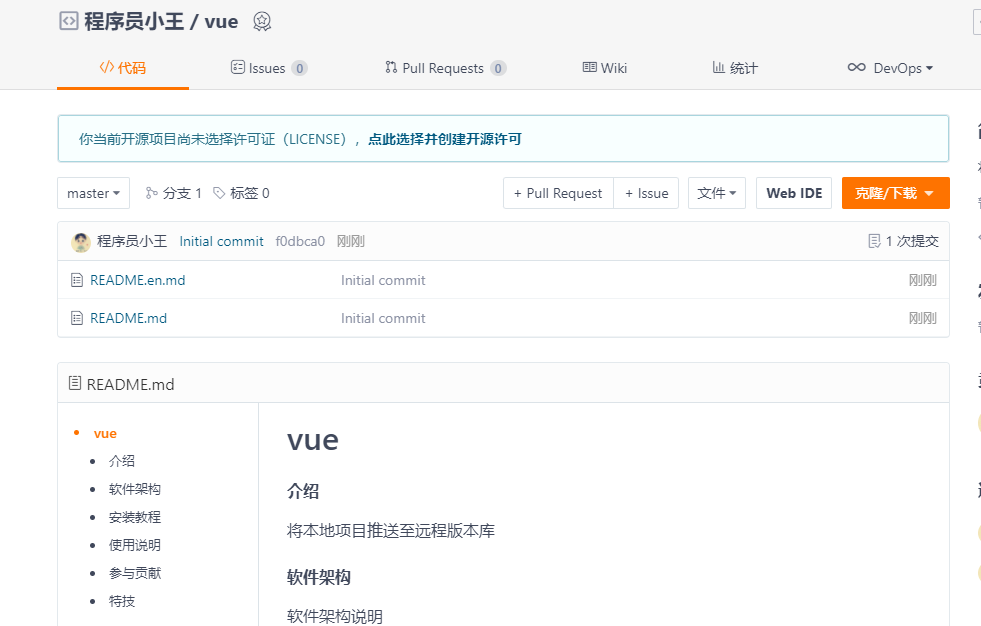Switch to the Pull Requests tab
The width and height of the screenshot is (981, 626).
444,68
